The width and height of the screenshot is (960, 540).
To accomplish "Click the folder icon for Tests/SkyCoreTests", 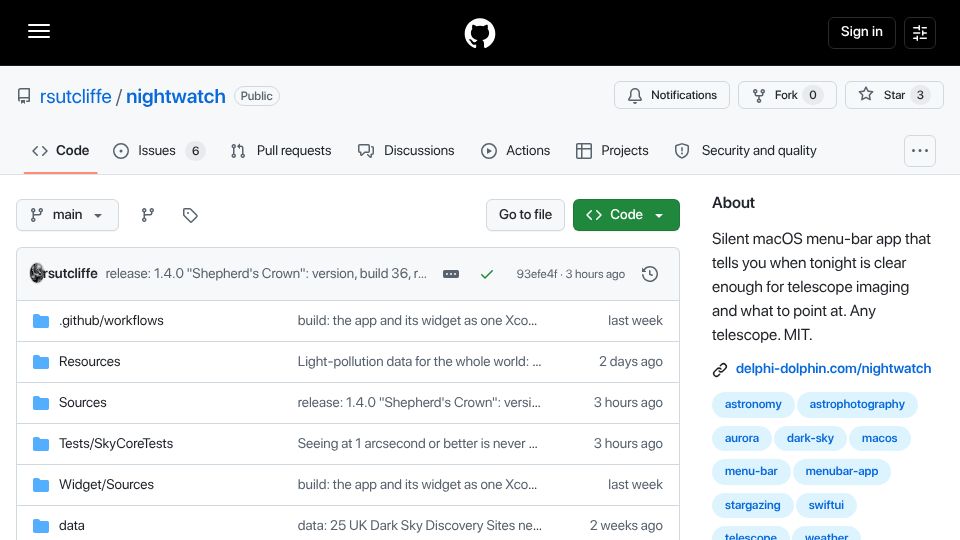I will click(x=41, y=444).
